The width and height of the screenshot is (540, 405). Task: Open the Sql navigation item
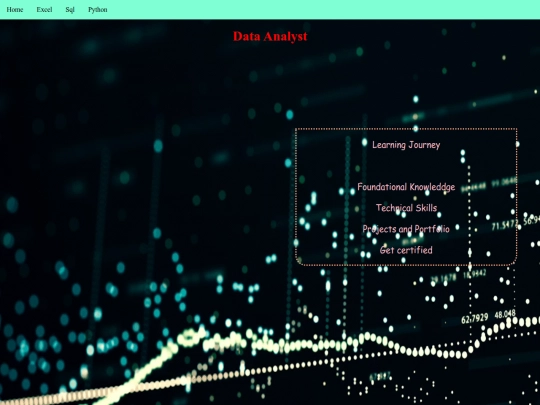pos(70,10)
